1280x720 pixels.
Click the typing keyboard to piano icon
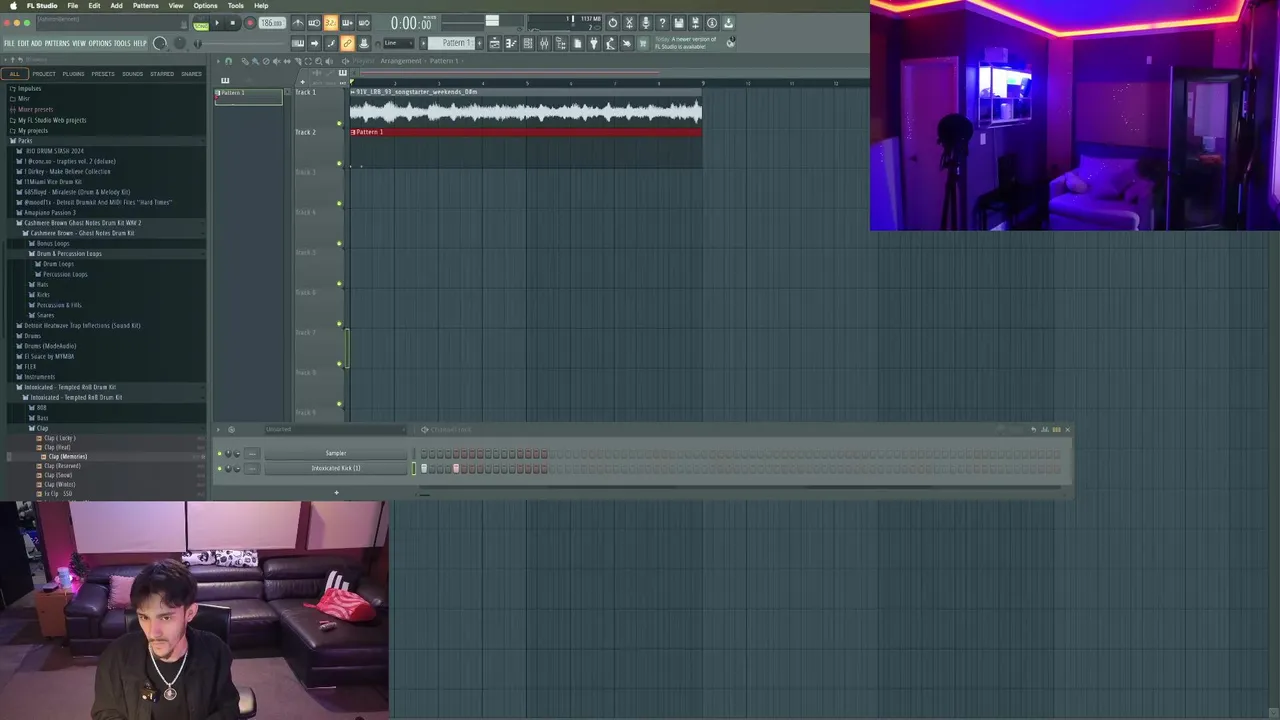[x=298, y=43]
